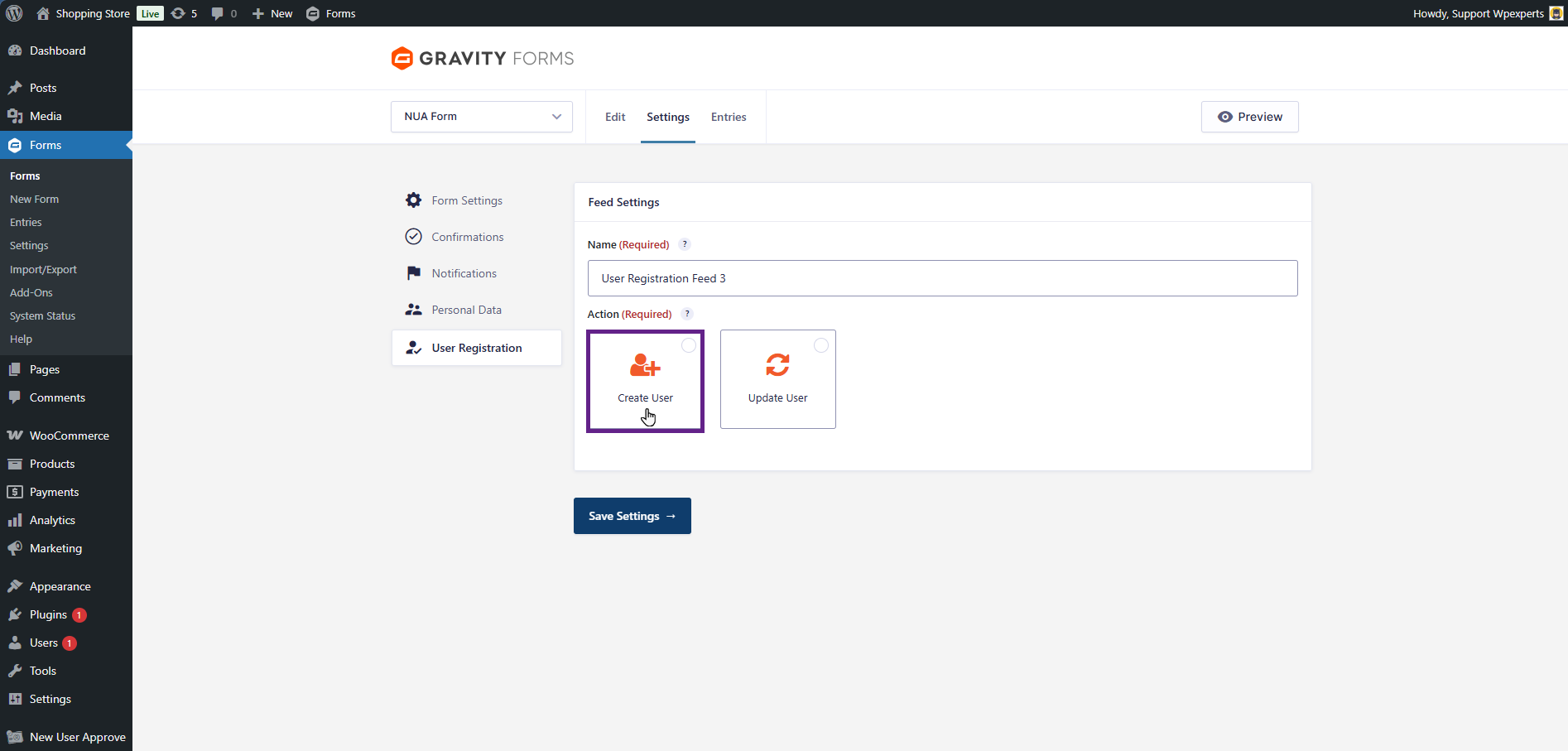Open Personal Data settings section
Image resolution: width=1568 pixels, height=751 pixels.
click(466, 310)
